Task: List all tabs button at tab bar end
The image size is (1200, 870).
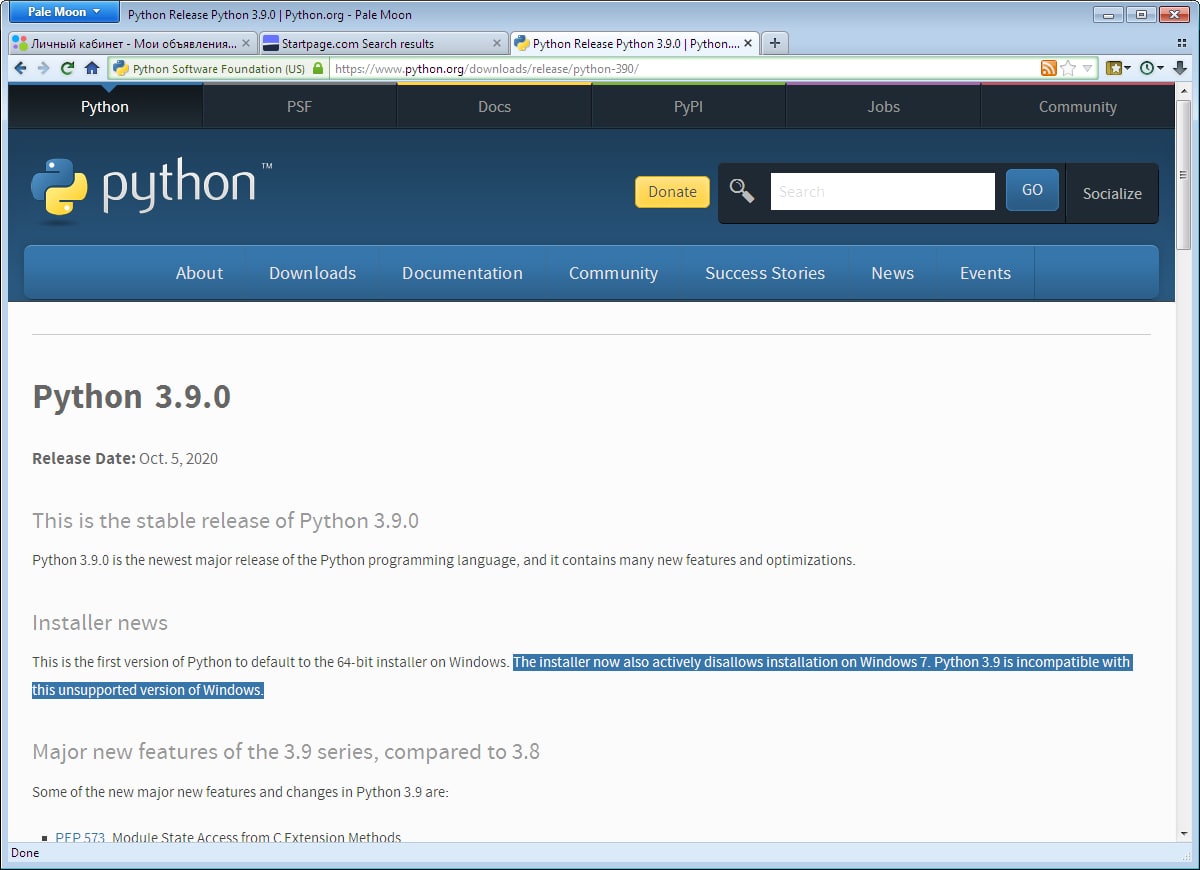Action: click(1181, 43)
